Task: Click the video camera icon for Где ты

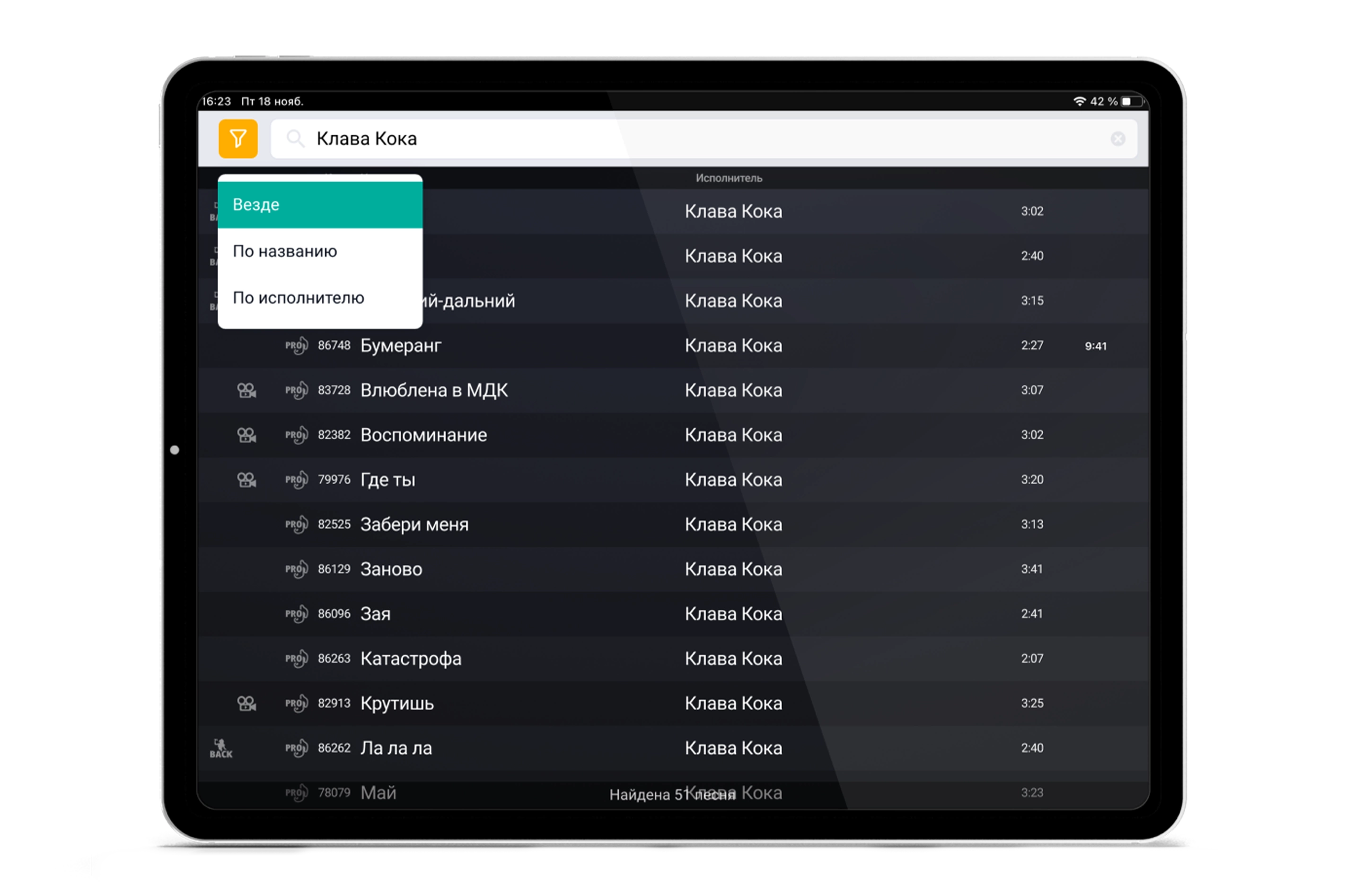Action: pos(247,480)
